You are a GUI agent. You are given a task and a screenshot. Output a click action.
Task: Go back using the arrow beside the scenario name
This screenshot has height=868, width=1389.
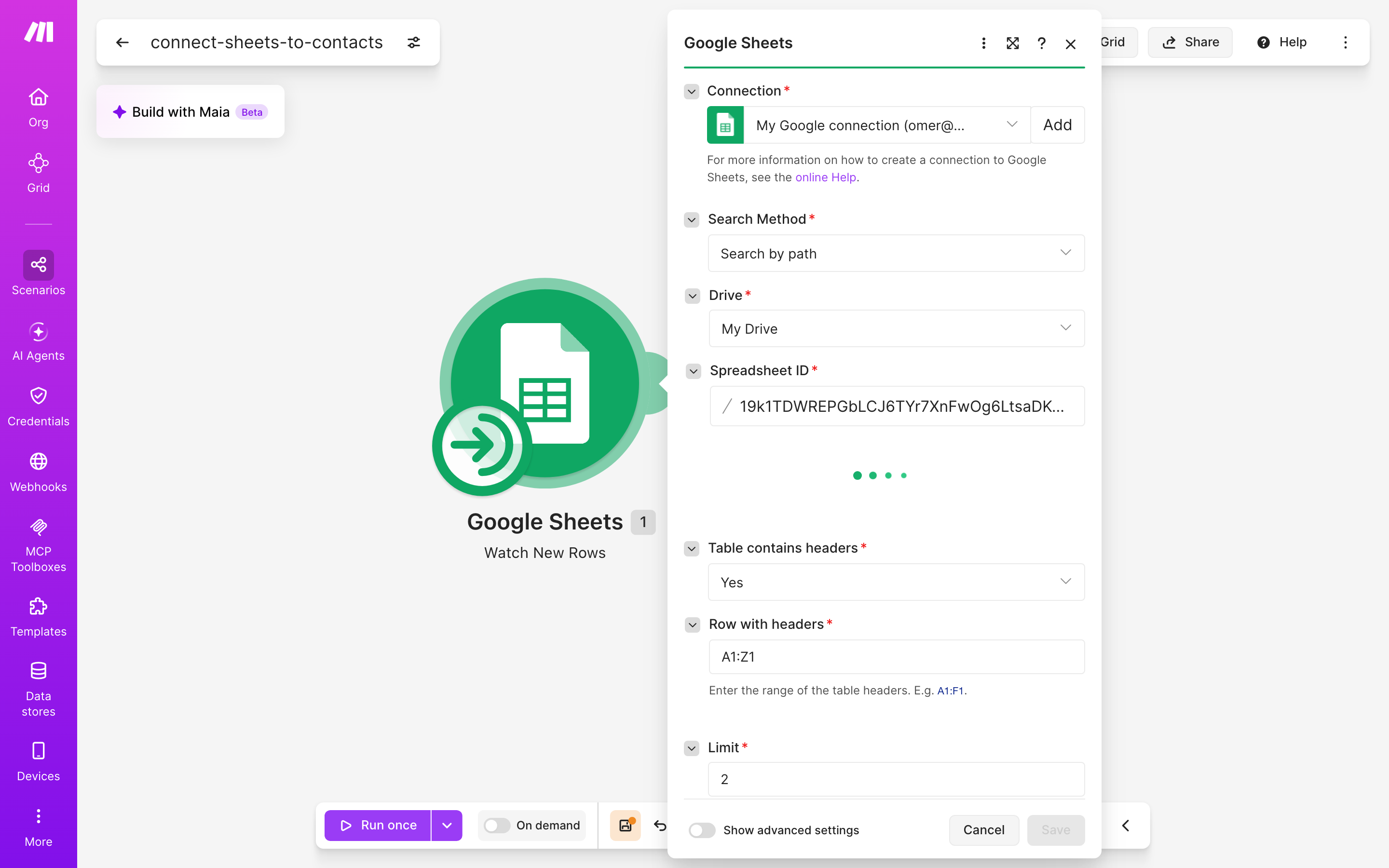click(122, 42)
